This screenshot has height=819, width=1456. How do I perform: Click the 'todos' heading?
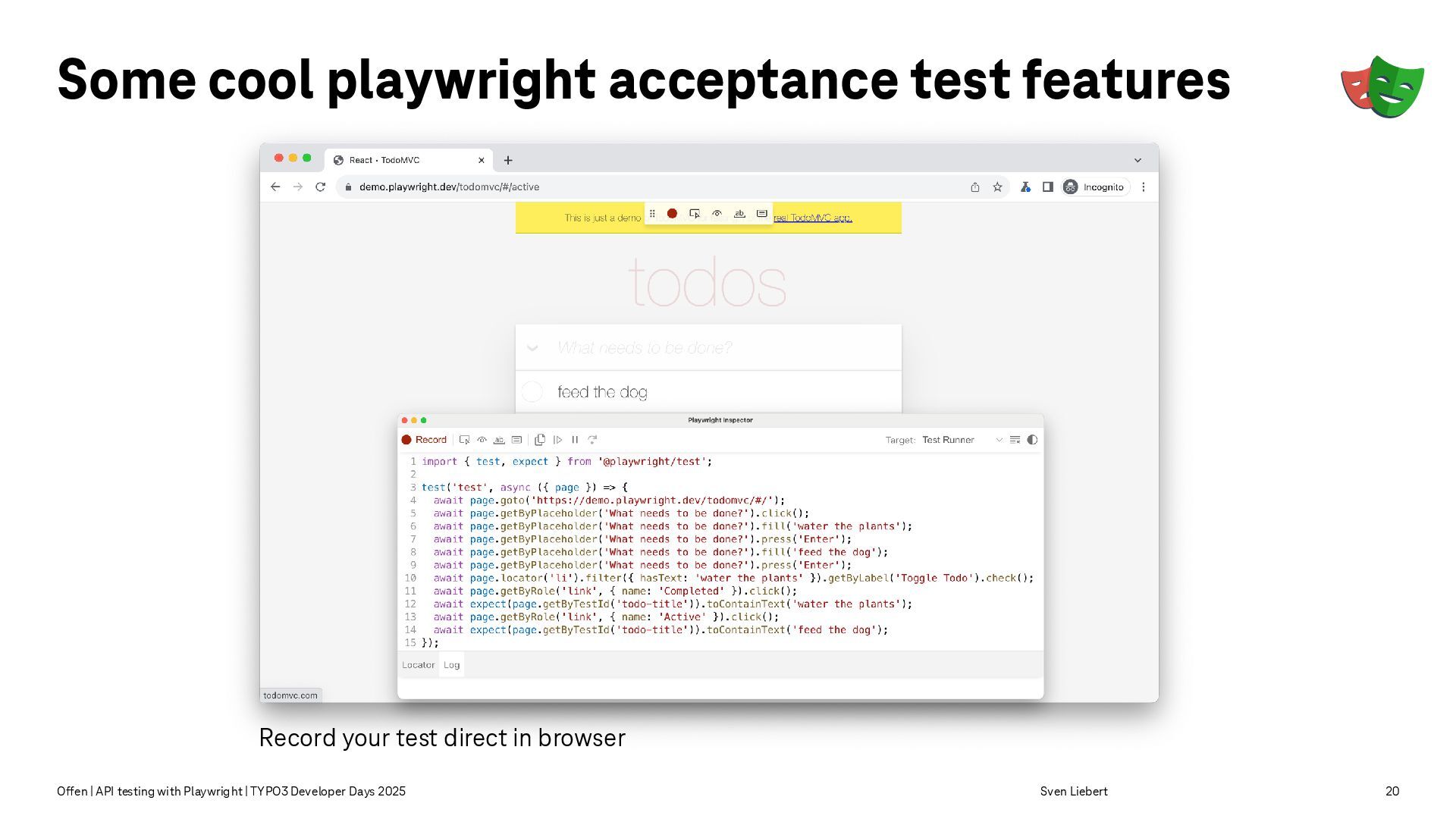click(x=708, y=283)
